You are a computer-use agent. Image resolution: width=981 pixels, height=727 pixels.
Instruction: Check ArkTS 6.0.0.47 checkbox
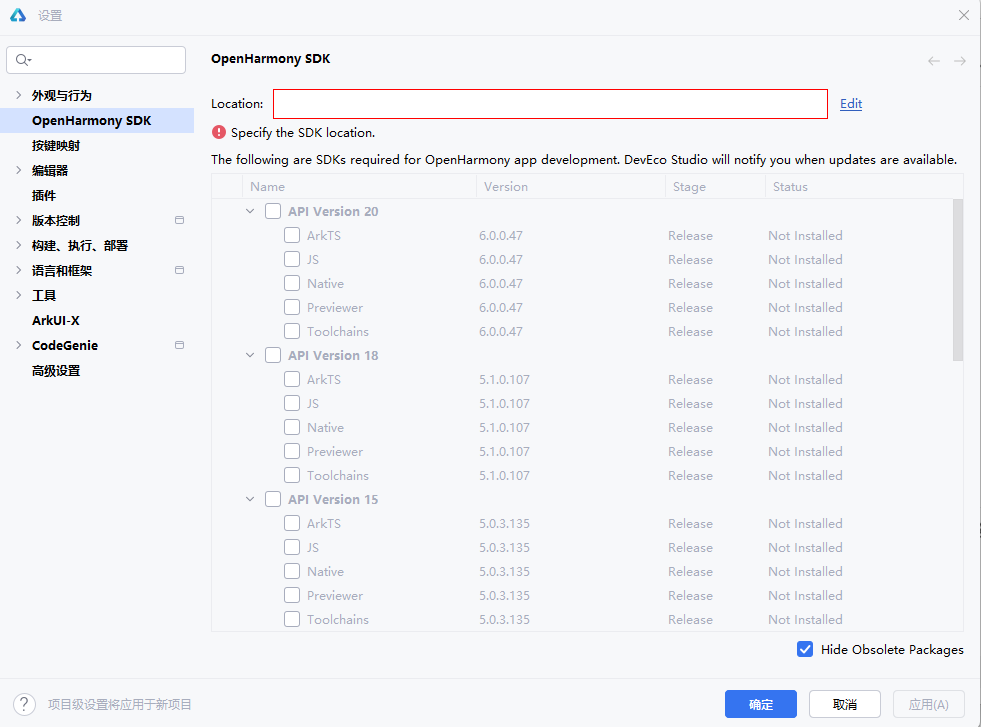tap(292, 235)
